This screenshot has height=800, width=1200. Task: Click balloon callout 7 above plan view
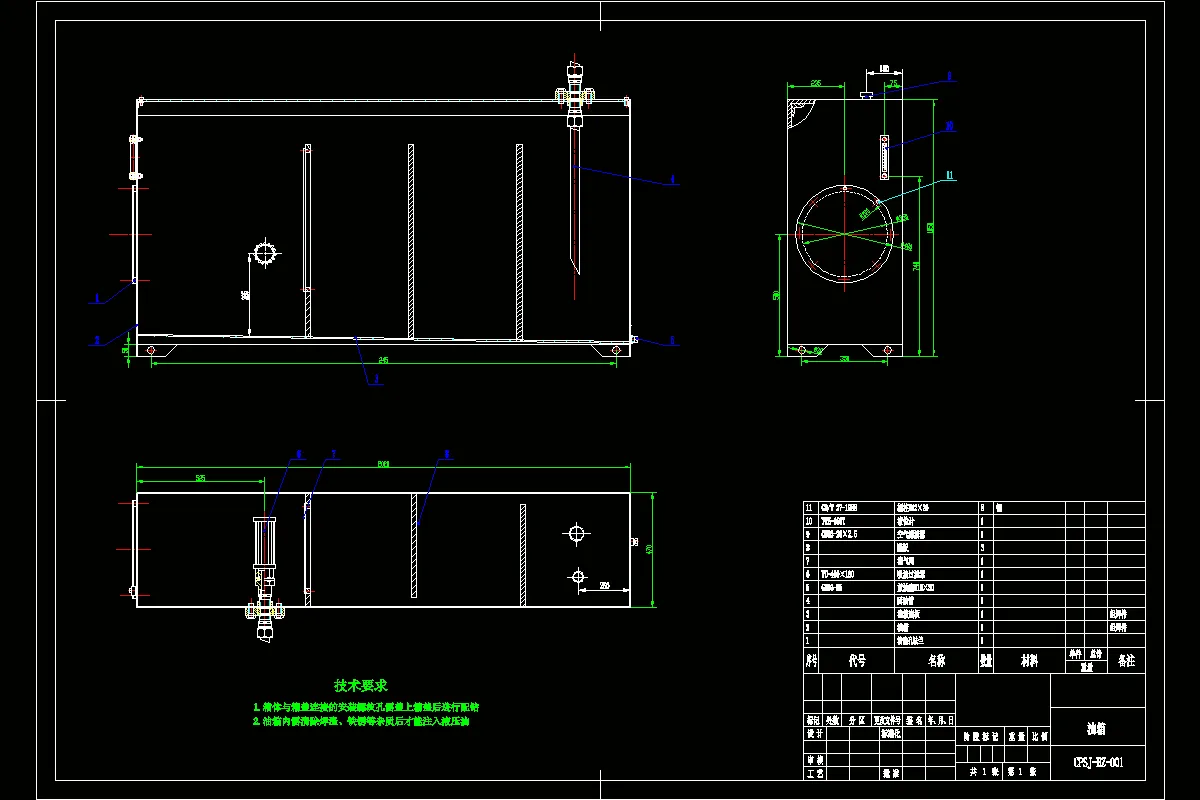tap(333, 454)
